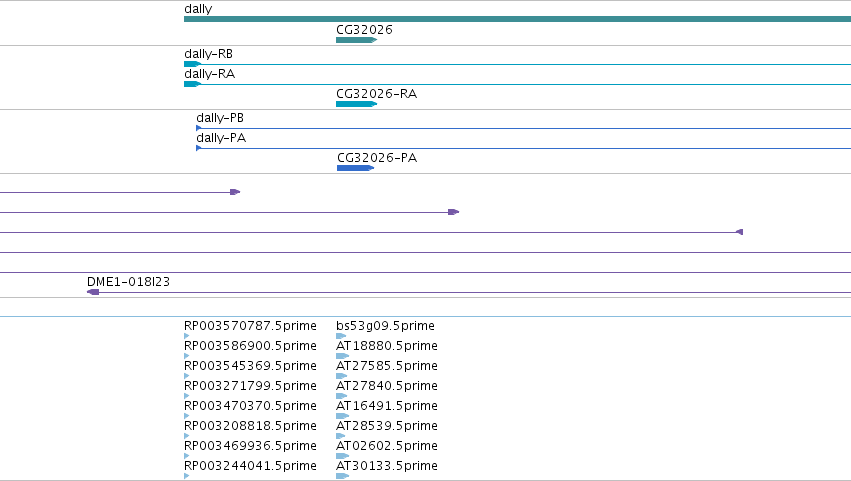Click the DME1-018I23 label
This screenshot has height=481, width=851.
pyautogui.click(x=129, y=282)
